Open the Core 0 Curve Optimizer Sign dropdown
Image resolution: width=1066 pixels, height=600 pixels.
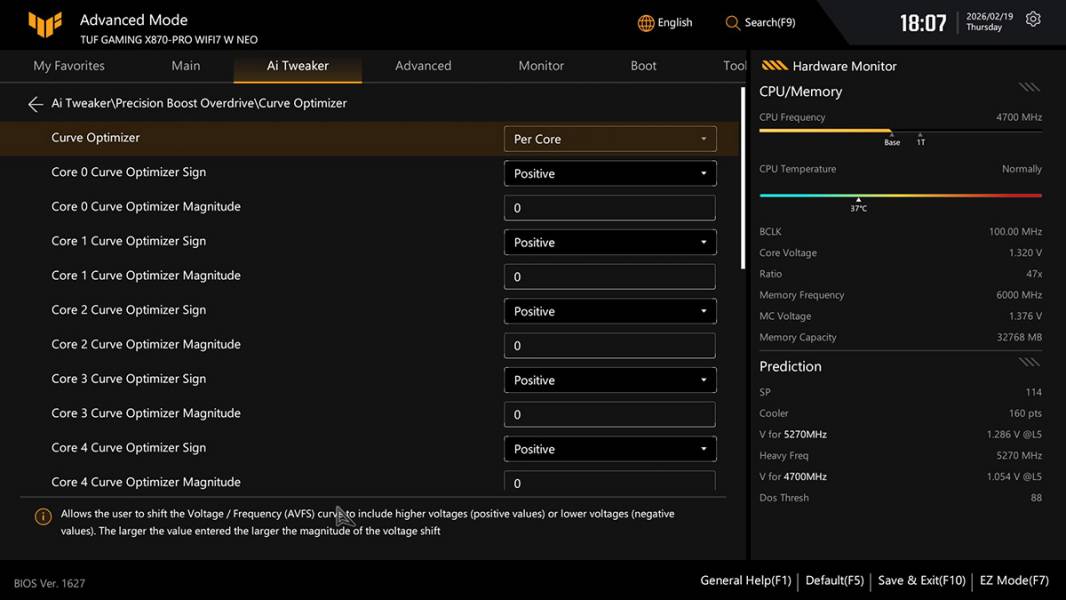(x=610, y=174)
